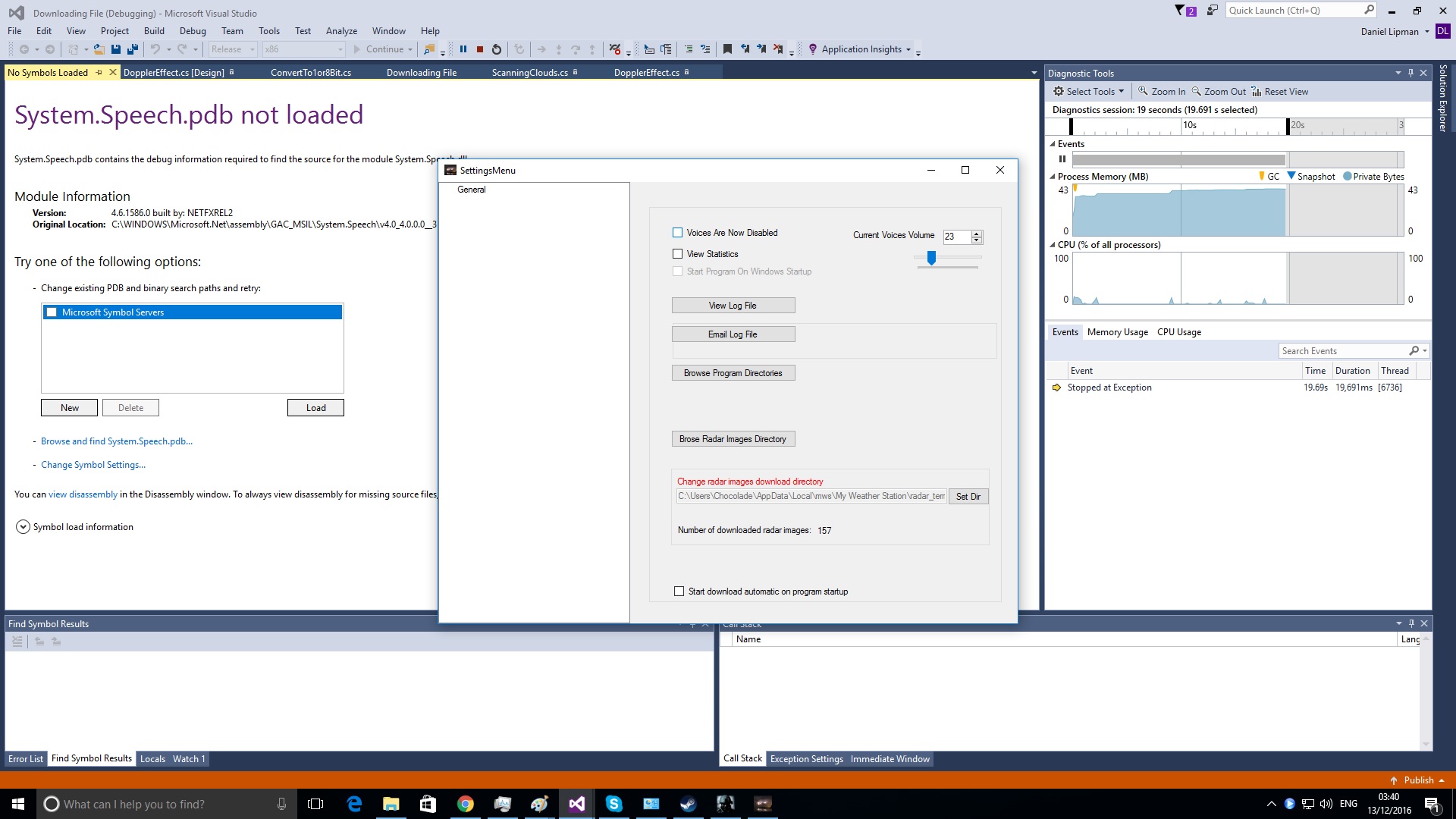Open the Debug menu

coord(193,31)
